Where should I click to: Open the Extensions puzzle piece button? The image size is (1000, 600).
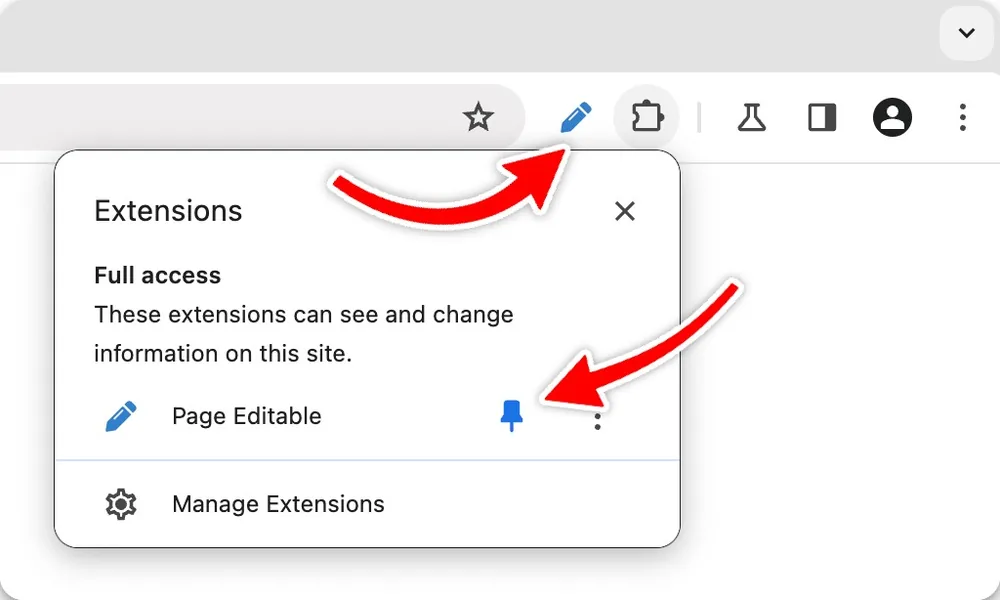(647, 117)
